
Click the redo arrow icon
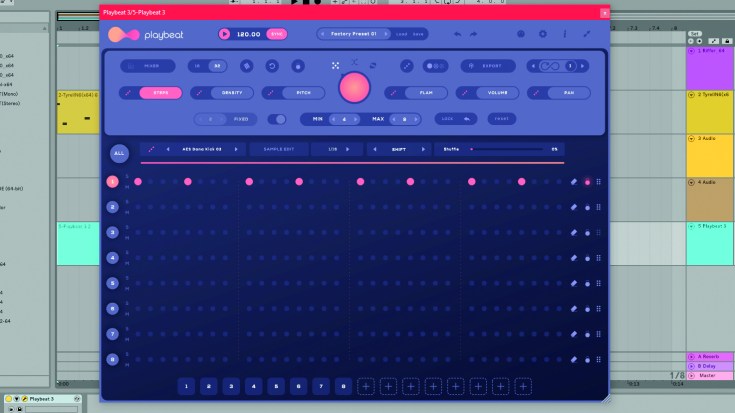click(x=473, y=34)
